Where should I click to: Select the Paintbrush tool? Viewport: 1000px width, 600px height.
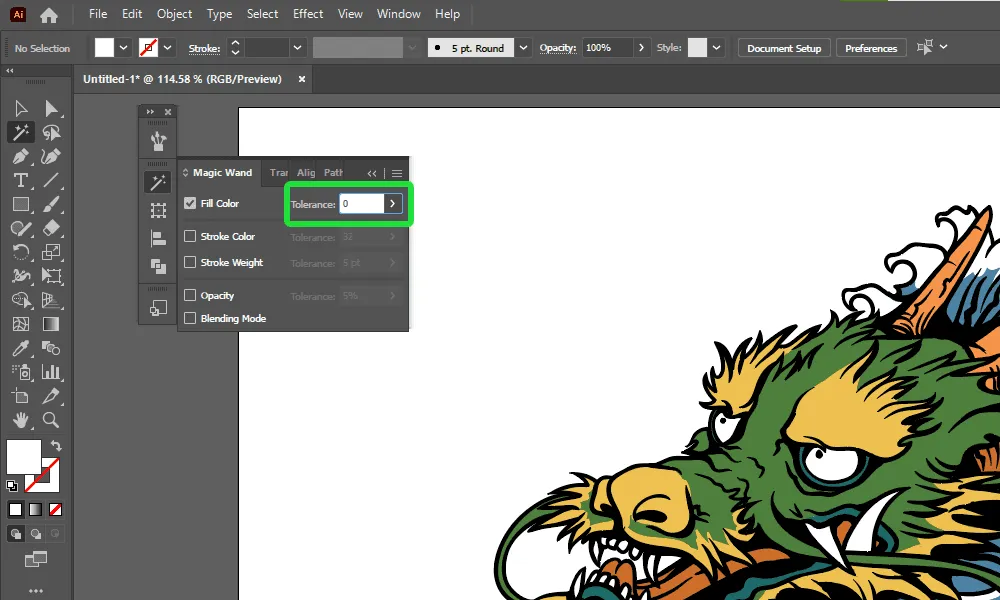(51, 205)
